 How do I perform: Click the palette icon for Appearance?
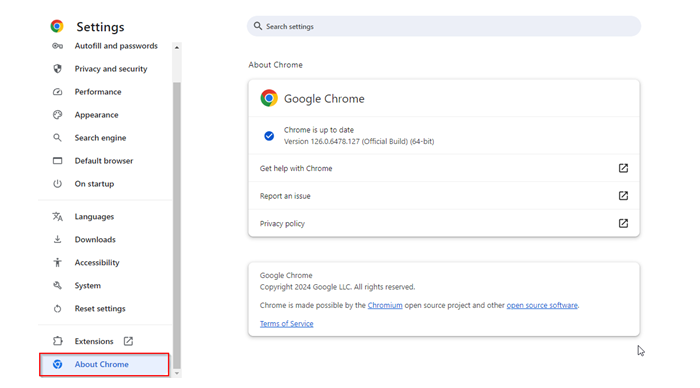tap(58, 115)
